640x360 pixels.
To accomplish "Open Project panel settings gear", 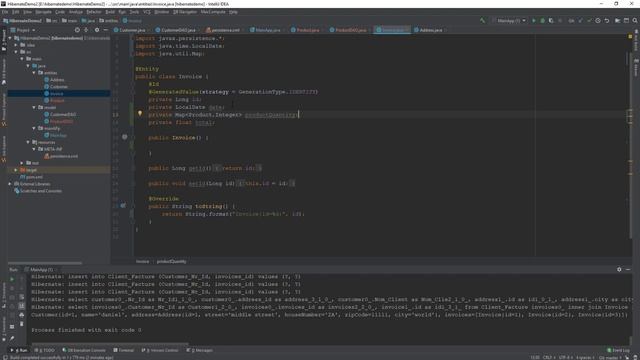I will coord(97,30).
